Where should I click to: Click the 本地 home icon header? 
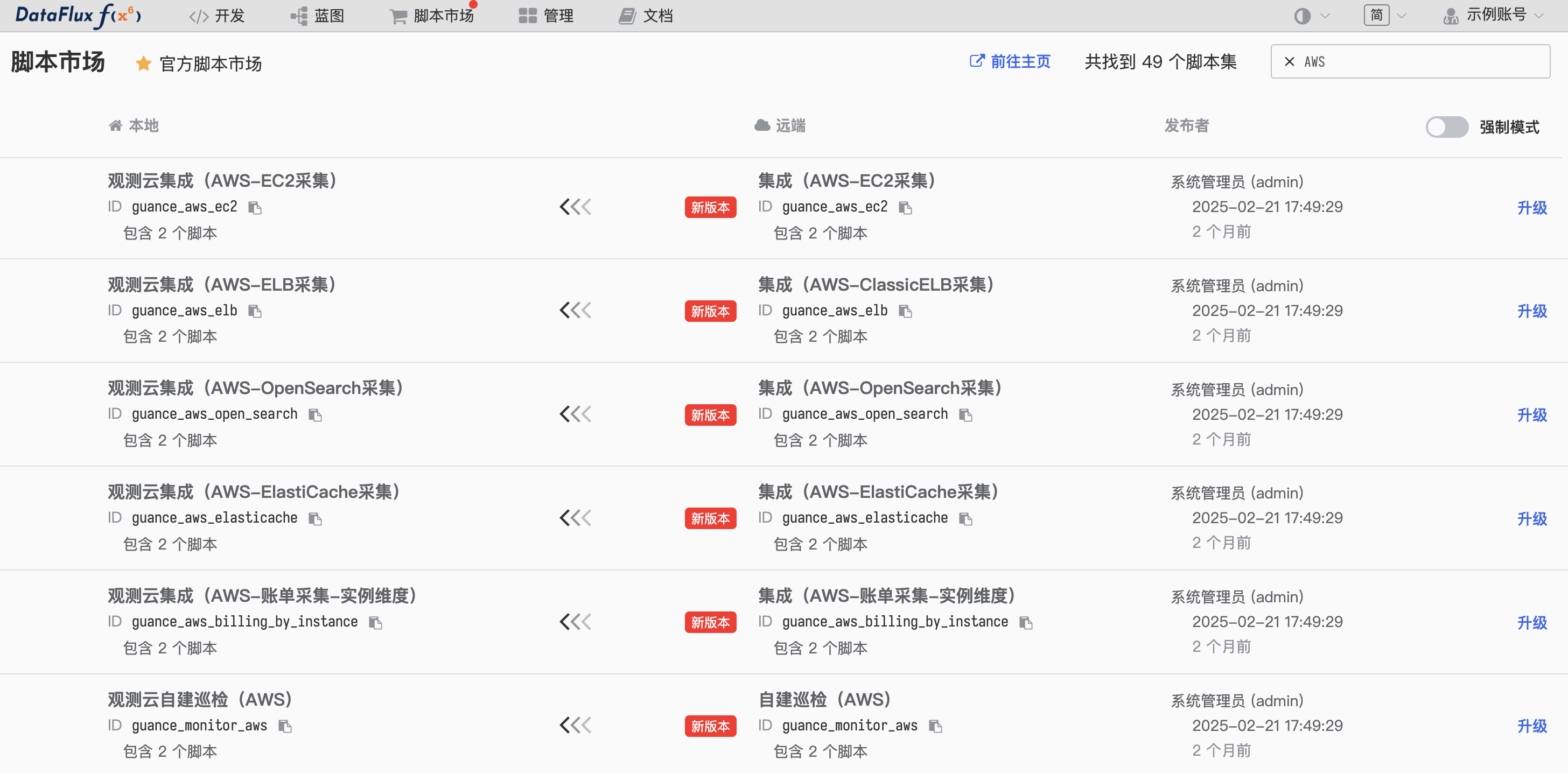tap(134, 126)
